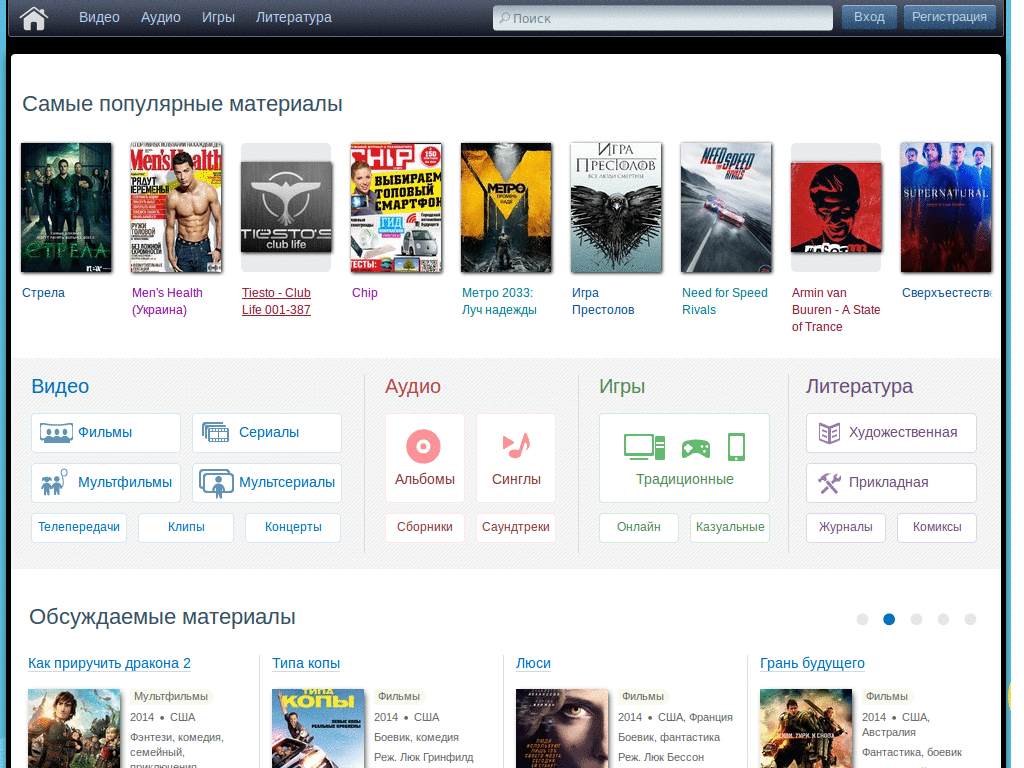The width and height of the screenshot is (1024, 768).
Task: Click the mobile phone icon in Игры
Action: click(x=737, y=447)
